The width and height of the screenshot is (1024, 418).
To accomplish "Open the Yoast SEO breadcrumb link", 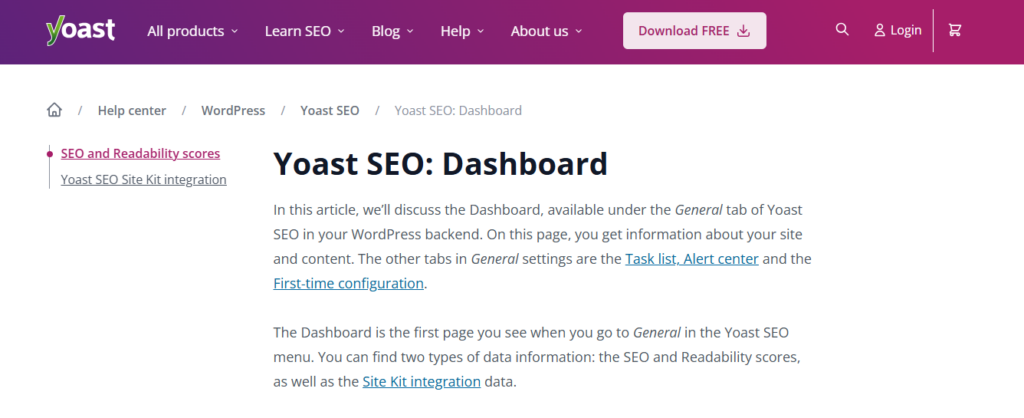I will point(329,110).
